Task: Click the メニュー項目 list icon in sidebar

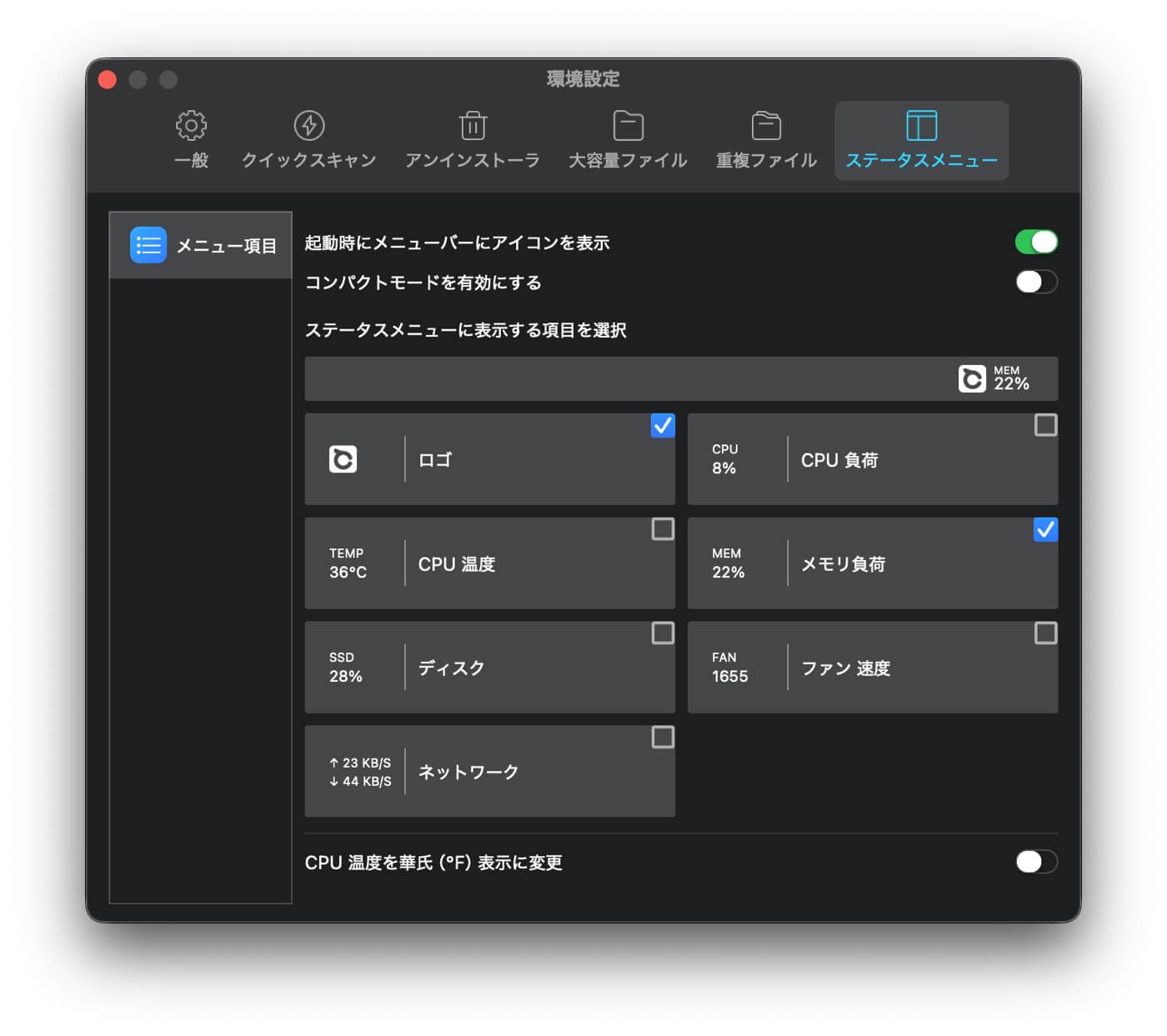Action: [x=148, y=245]
